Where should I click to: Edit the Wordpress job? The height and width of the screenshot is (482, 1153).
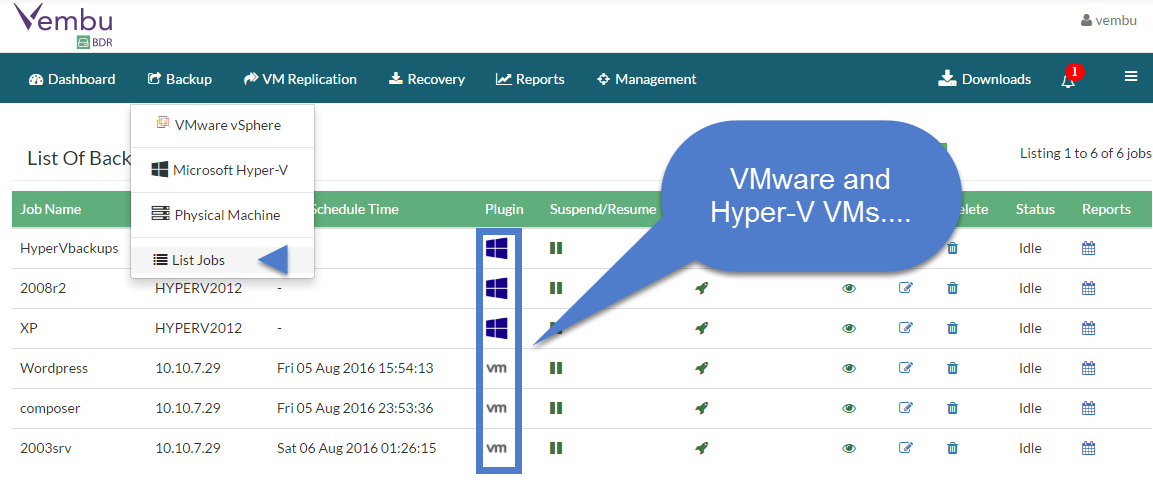pos(906,367)
